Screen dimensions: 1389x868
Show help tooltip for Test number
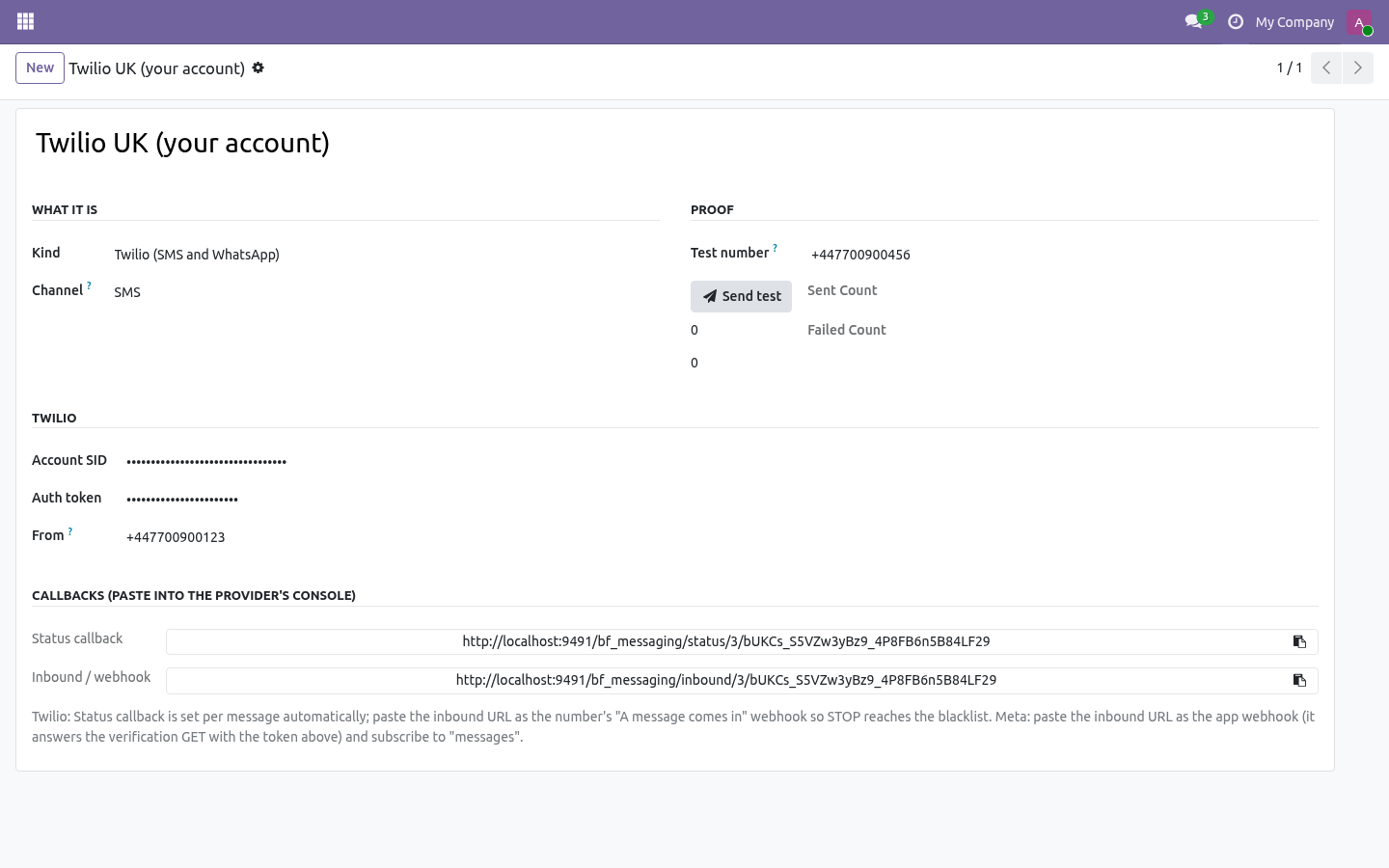[775, 248]
